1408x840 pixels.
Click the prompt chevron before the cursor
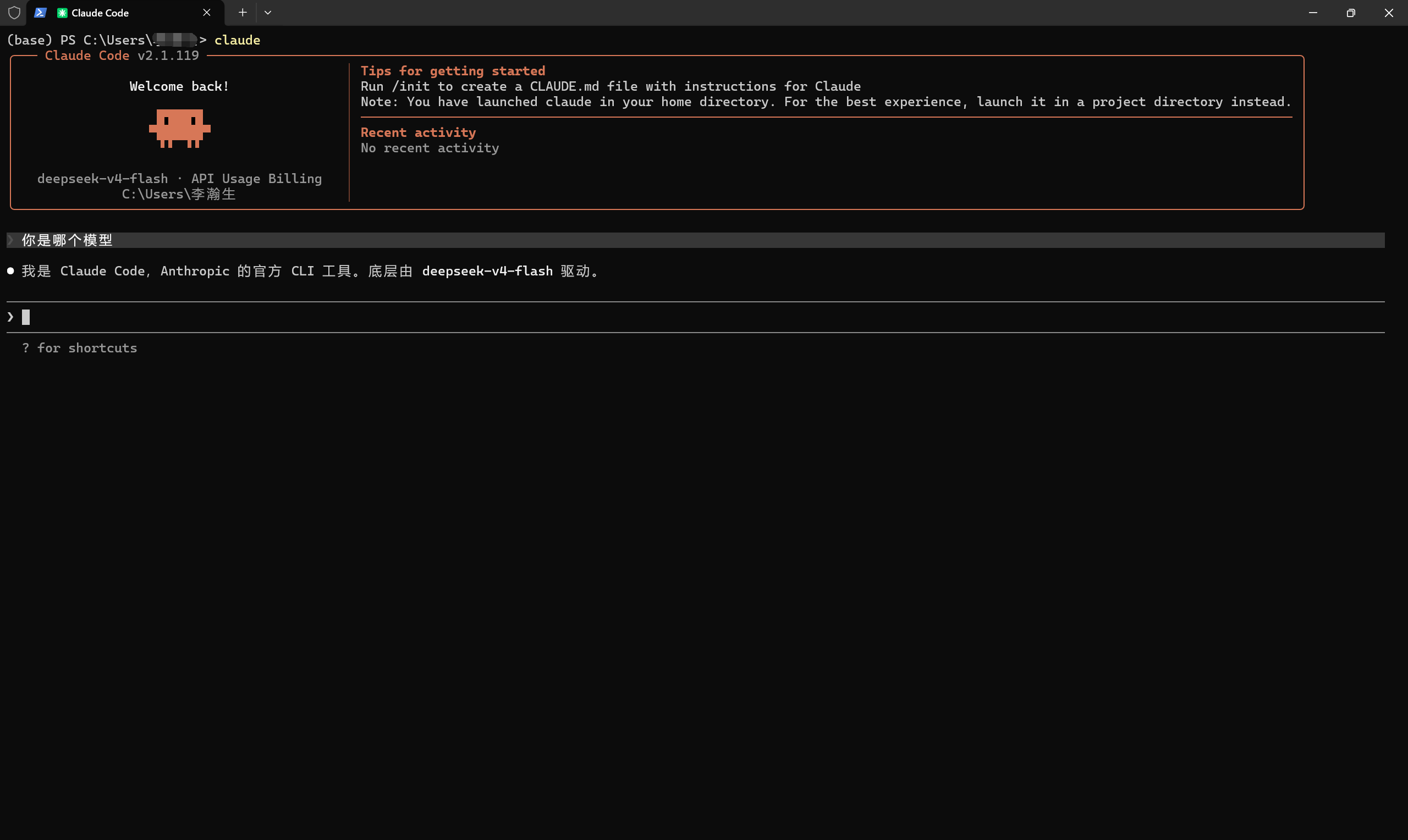pyautogui.click(x=10, y=317)
